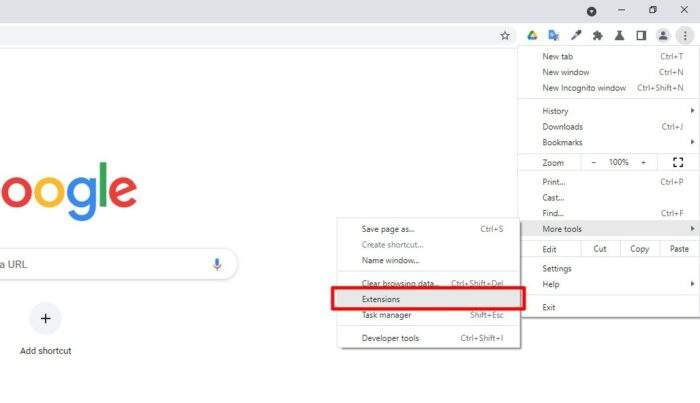Click the Google search URL input box
700x403 pixels.
point(118,264)
